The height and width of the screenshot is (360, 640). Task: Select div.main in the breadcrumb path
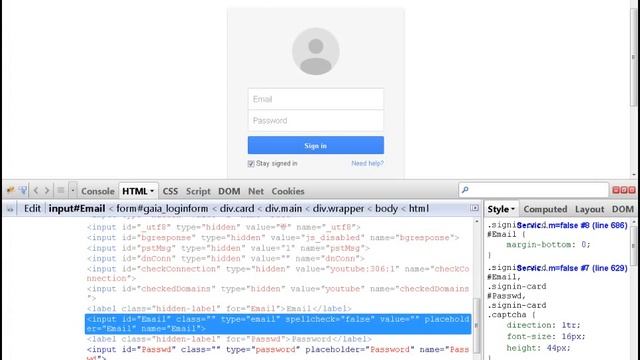click(283, 209)
